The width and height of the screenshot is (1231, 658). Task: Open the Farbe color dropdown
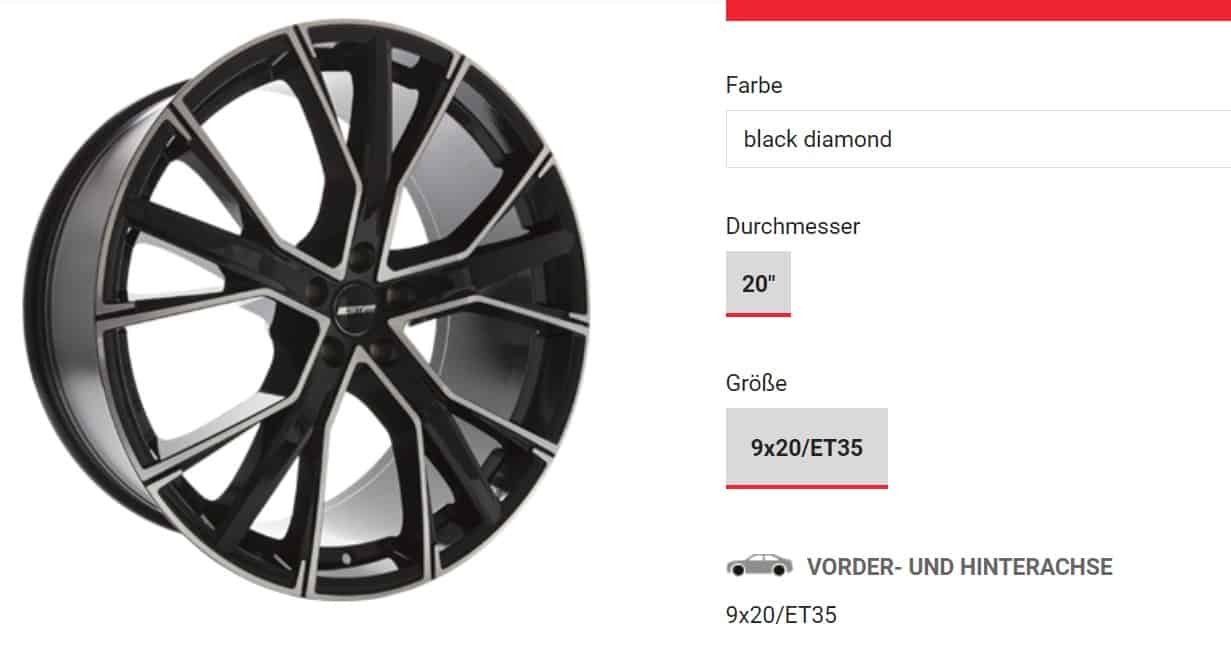(978, 139)
